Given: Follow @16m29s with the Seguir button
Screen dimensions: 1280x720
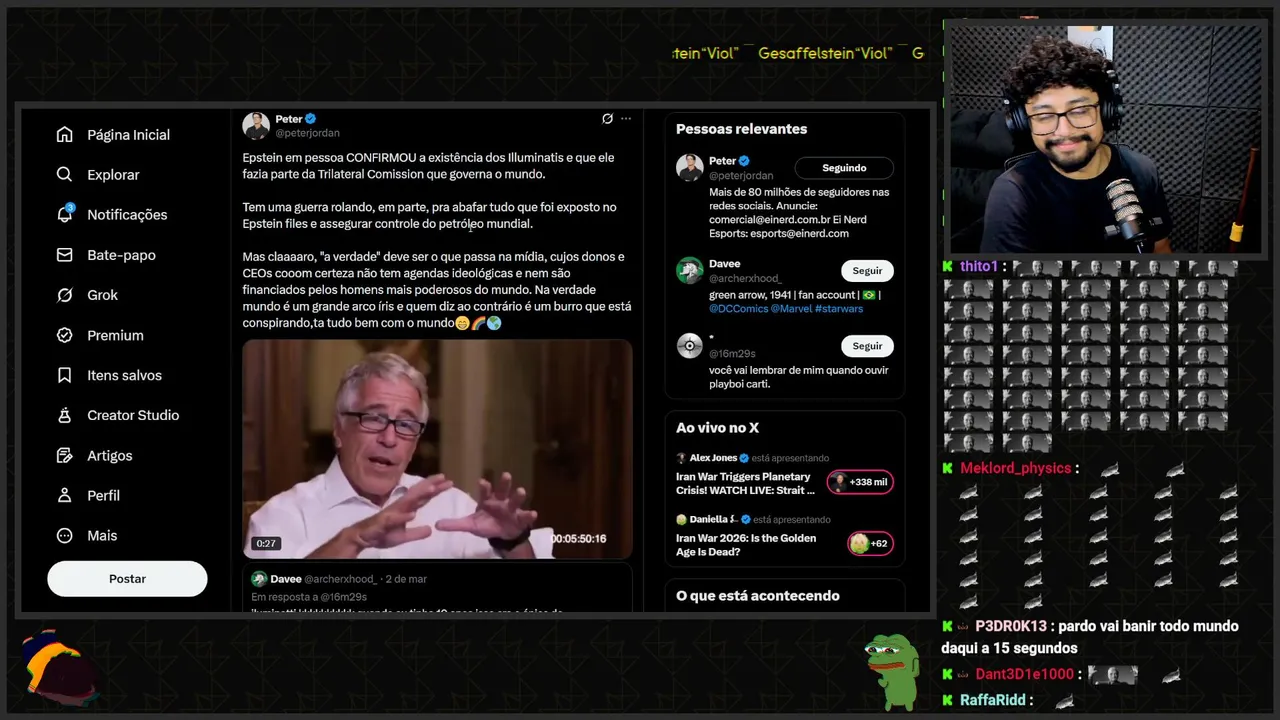Looking at the screenshot, I should pos(867,346).
